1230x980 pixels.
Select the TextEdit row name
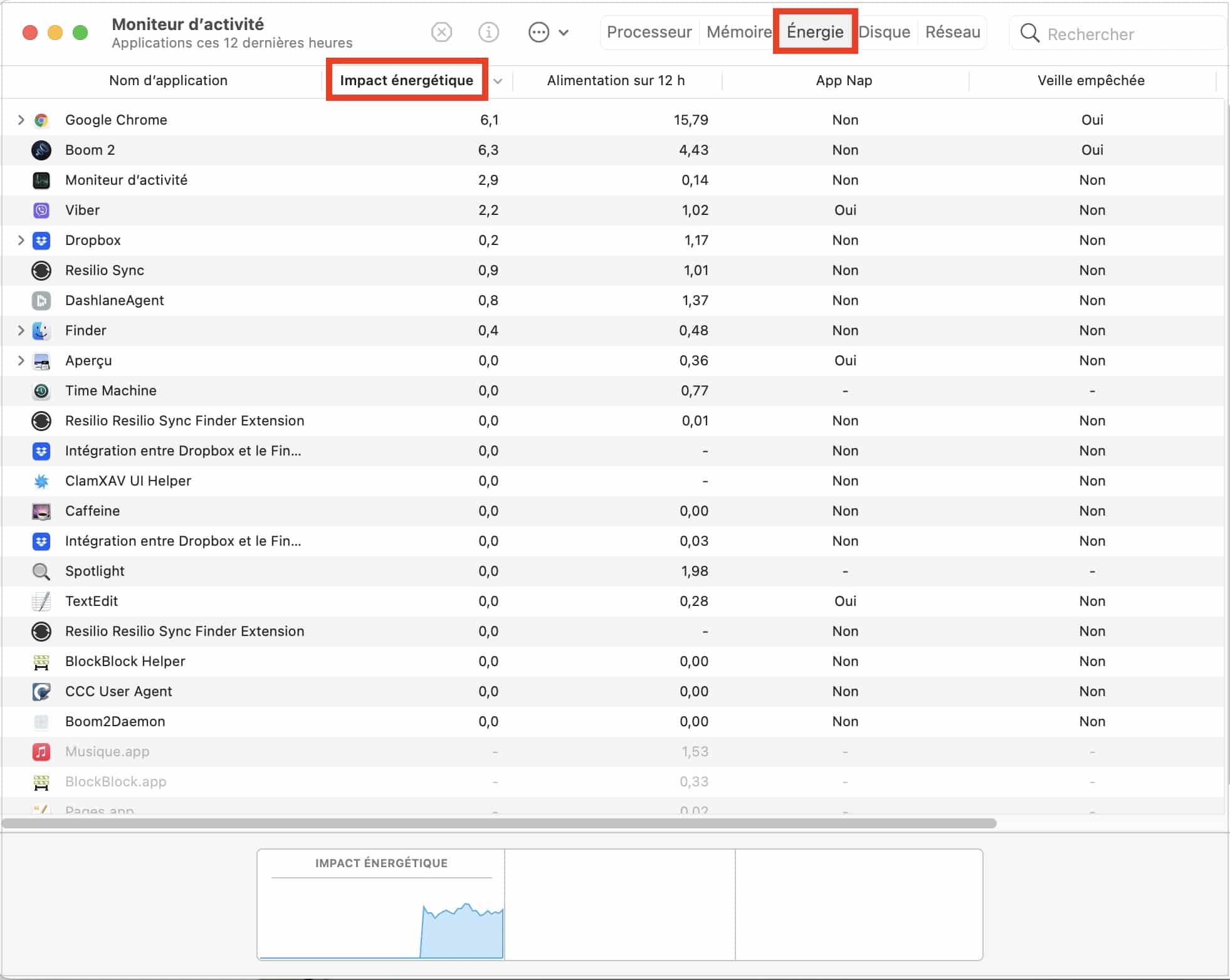pos(92,601)
